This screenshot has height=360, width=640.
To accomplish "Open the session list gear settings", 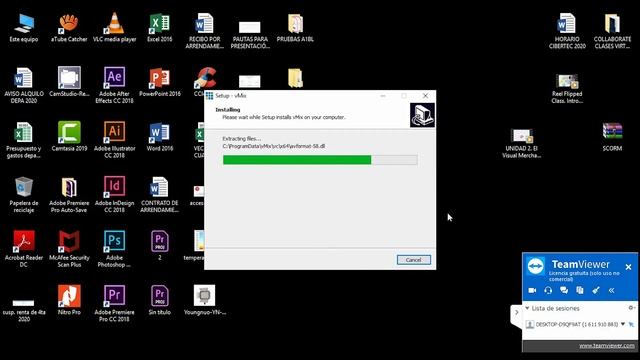I will click(631, 308).
